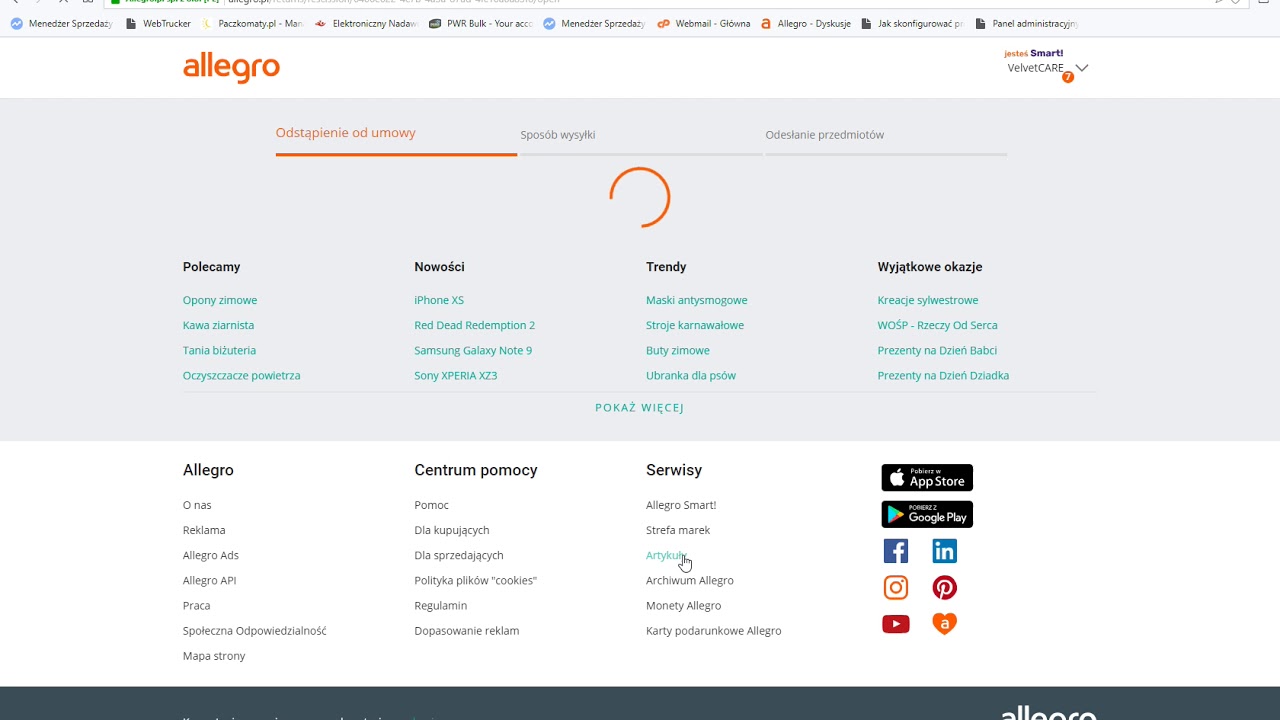
Task: Open the Dla kupujących help link
Action: [x=452, y=530]
